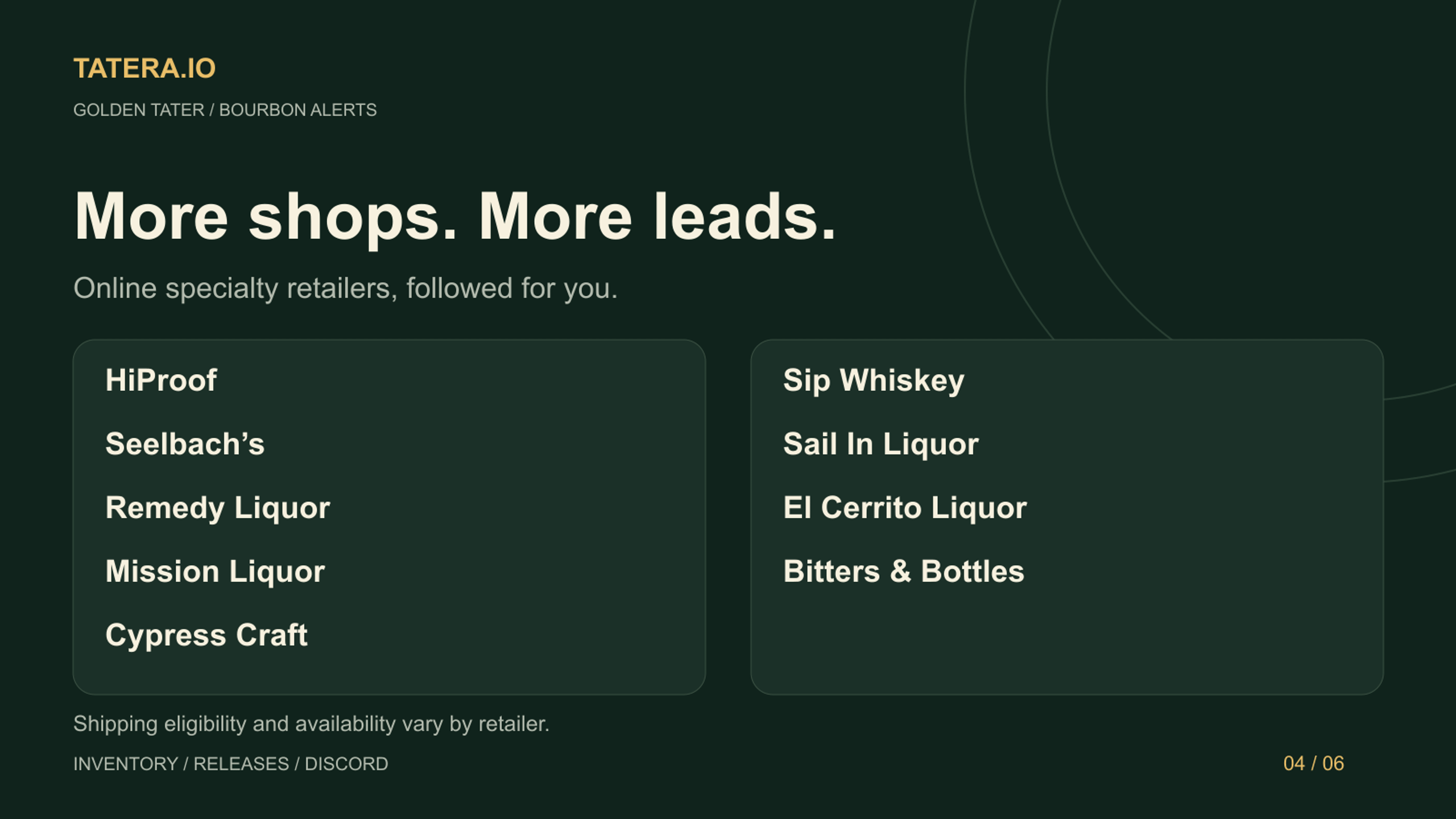
Task: Select Sail In Liquor from the list
Action: (x=881, y=444)
